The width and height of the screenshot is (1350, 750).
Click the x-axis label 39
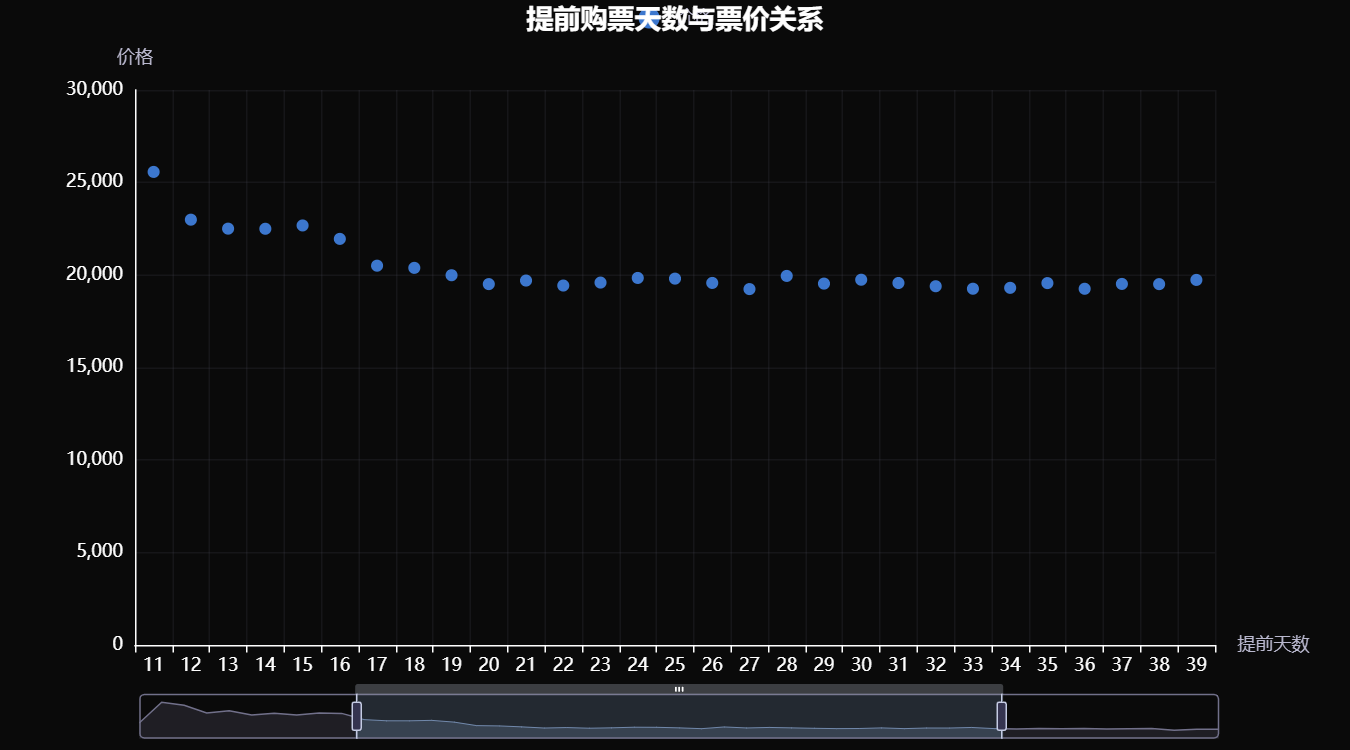pyautogui.click(x=1196, y=665)
